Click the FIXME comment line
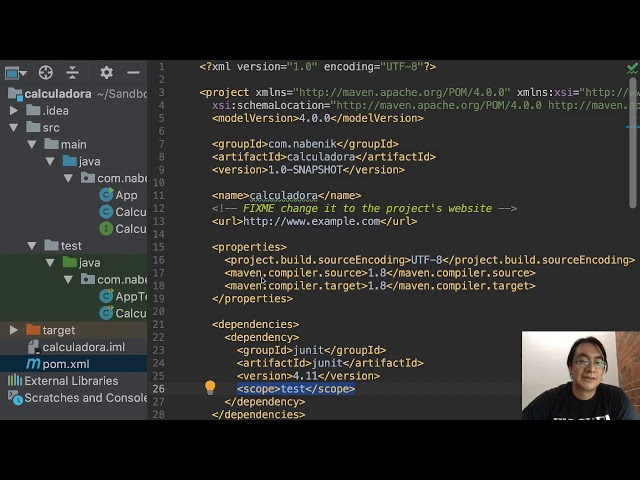The height and width of the screenshot is (480, 640). [364, 209]
